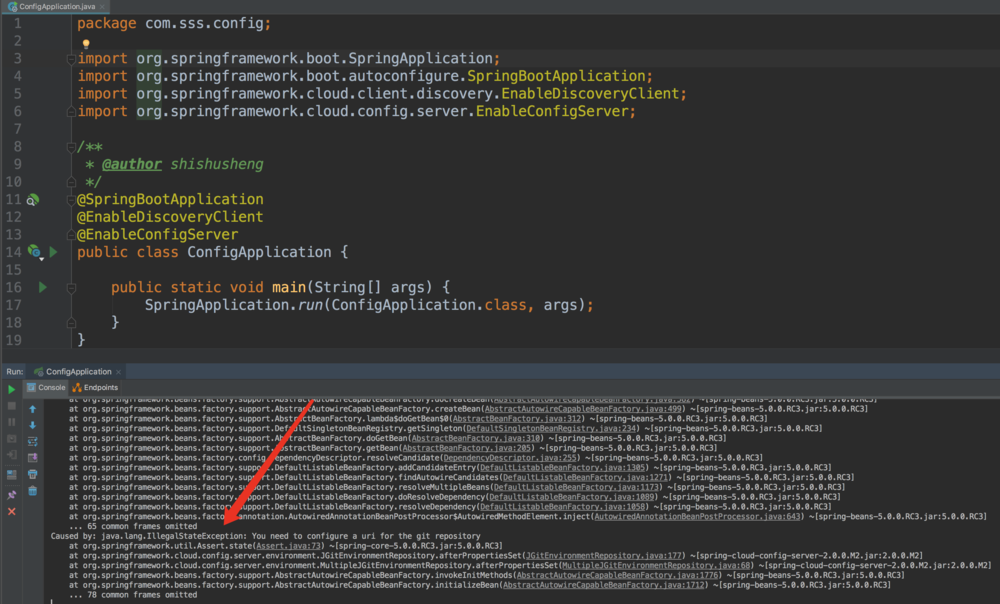Click the Print console output icon
This screenshot has width=1000, height=604.
33,474
